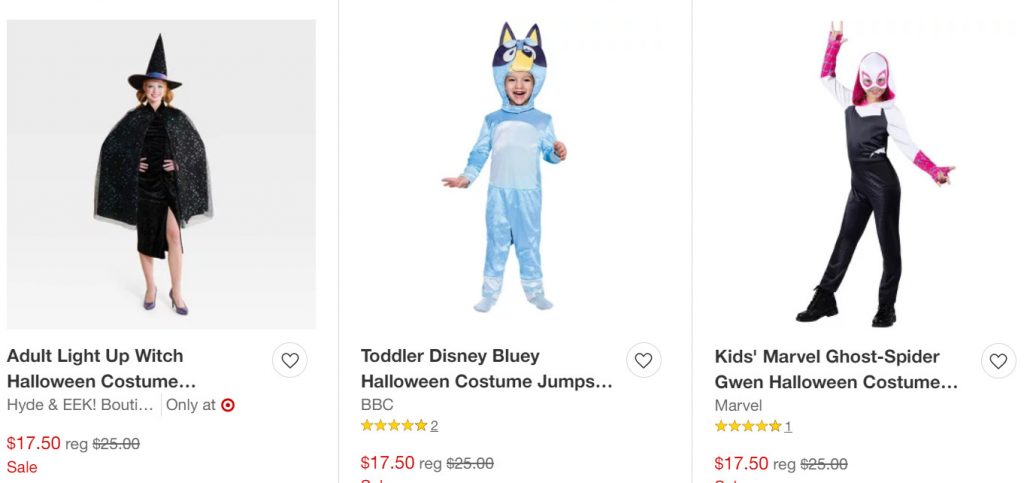This screenshot has height=483, width=1024.
Task: Click the Target bullseye logo icon
Action: tap(228, 405)
